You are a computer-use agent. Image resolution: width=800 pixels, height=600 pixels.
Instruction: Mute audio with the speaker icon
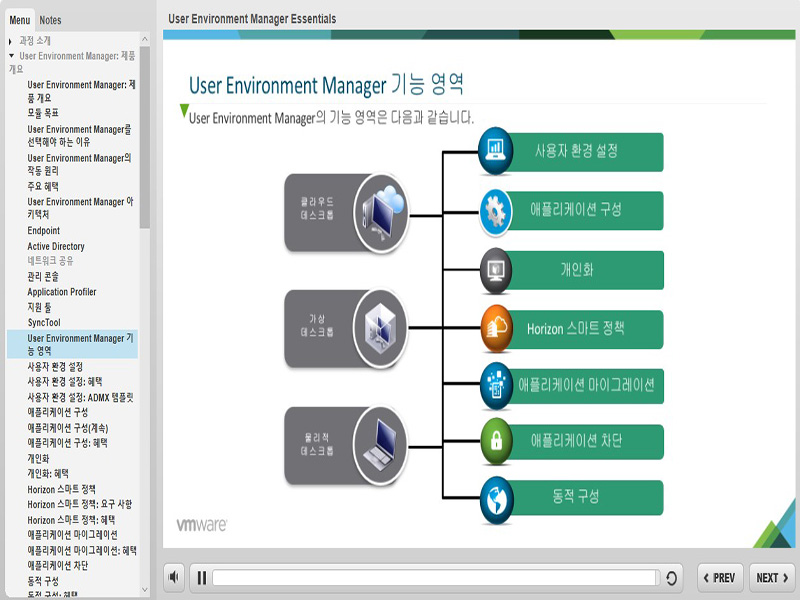coord(174,577)
